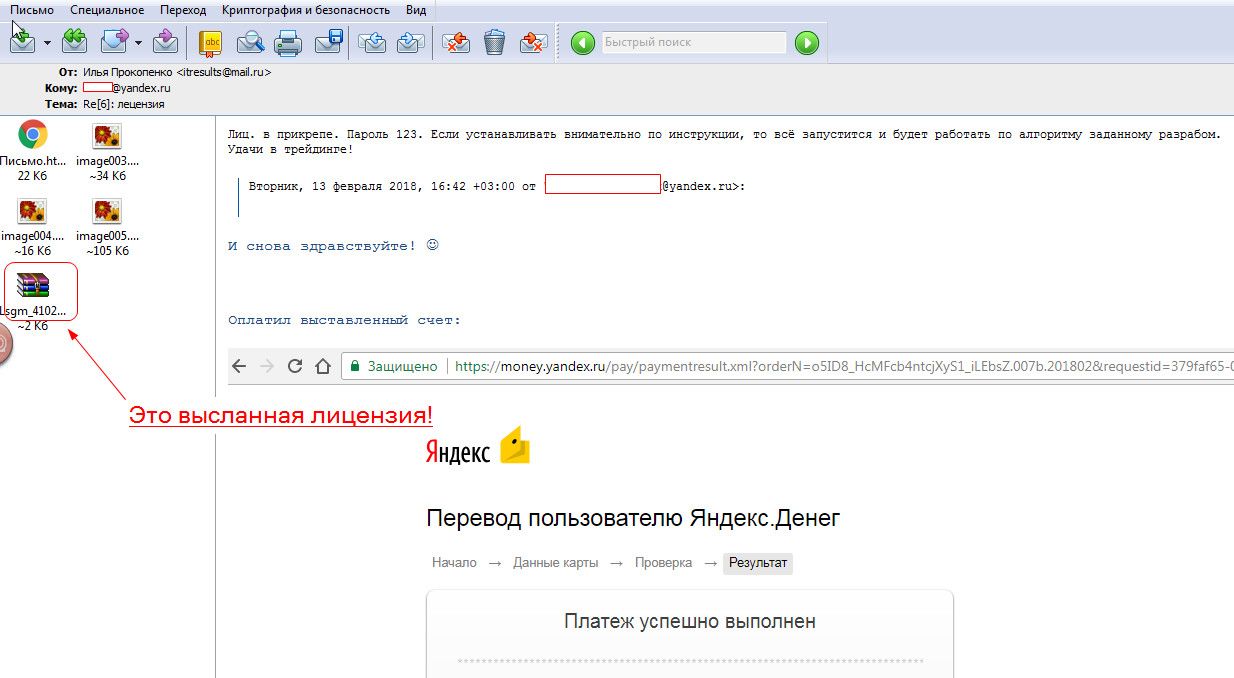Click the message line Удачи в трейдинге!
This screenshot has width=1234, height=678.
pyautogui.click(x=290, y=149)
